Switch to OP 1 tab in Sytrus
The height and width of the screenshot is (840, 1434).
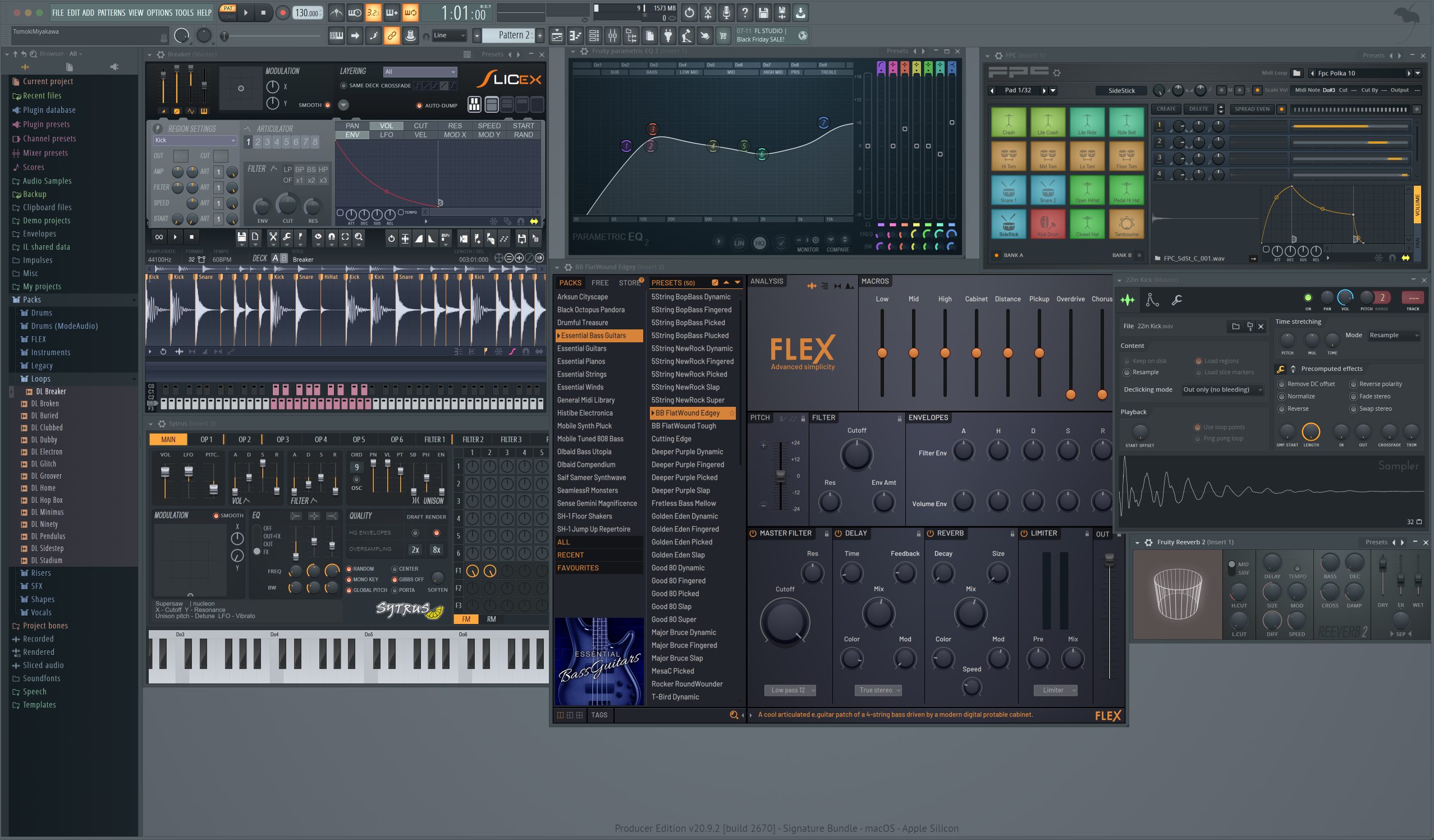pyautogui.click(x=206, y=439)
